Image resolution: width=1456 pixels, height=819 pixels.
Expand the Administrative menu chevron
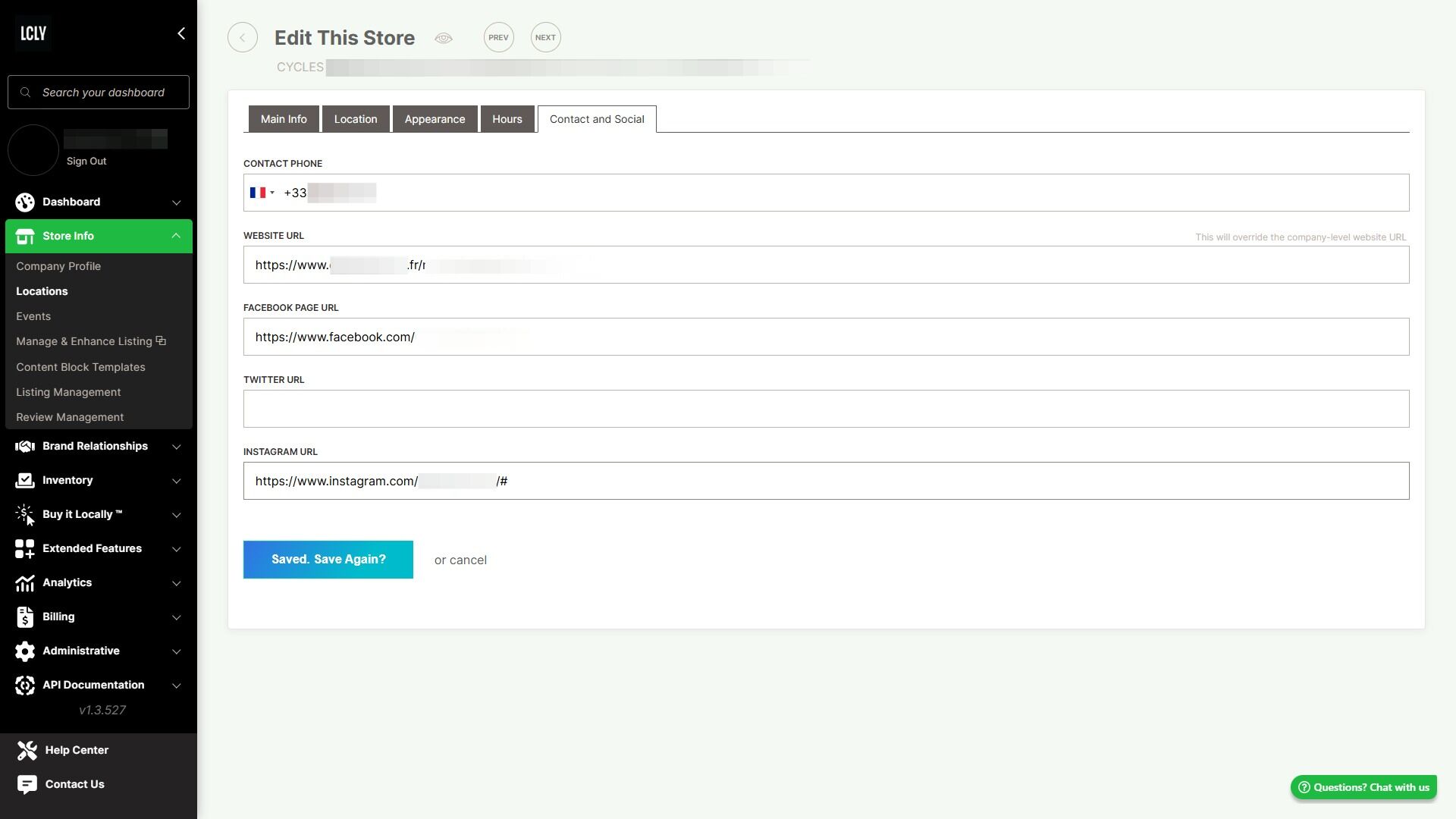click(176, 651)
